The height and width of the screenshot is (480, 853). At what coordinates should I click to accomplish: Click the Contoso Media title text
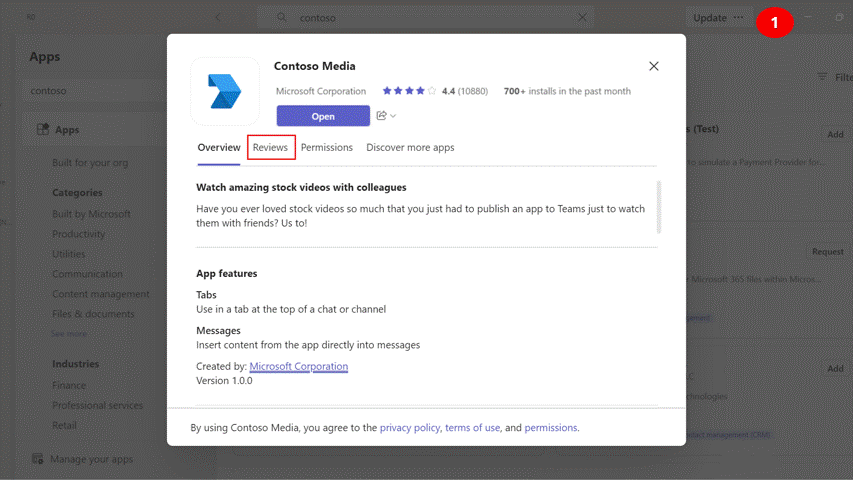[314, 66]
